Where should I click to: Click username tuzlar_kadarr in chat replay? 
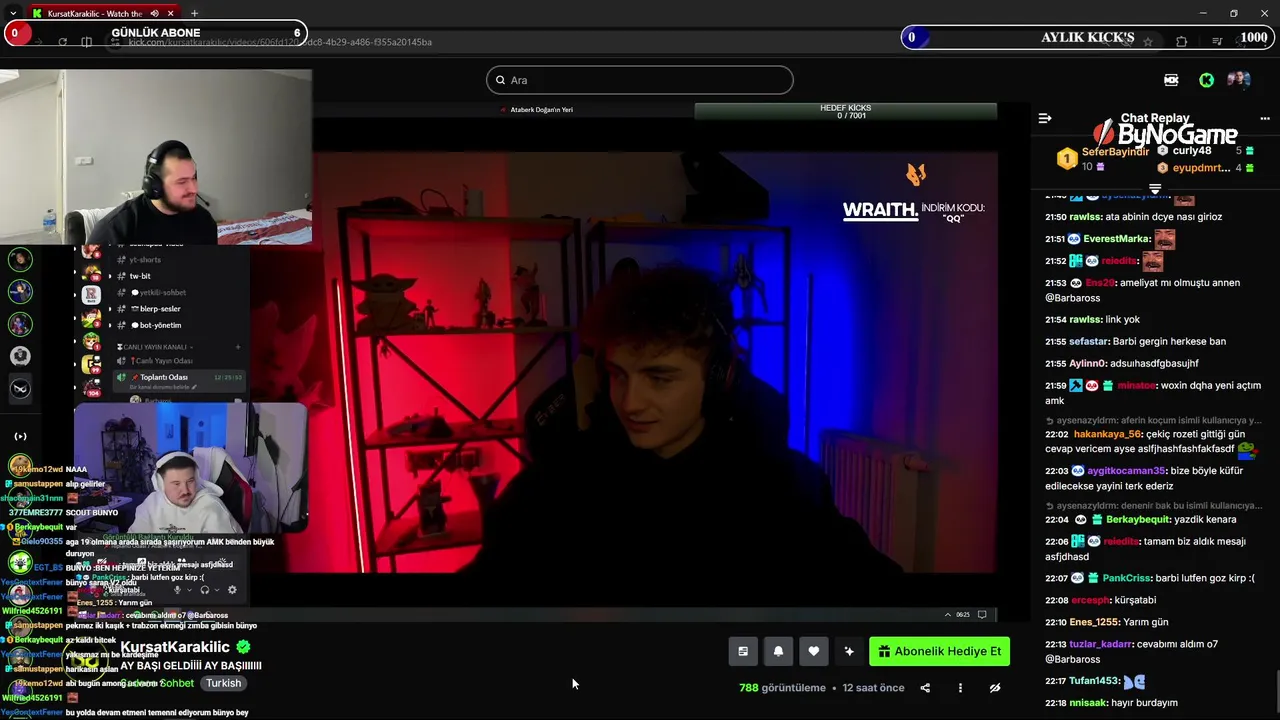pyautogui.click(x=1100, y=644)
